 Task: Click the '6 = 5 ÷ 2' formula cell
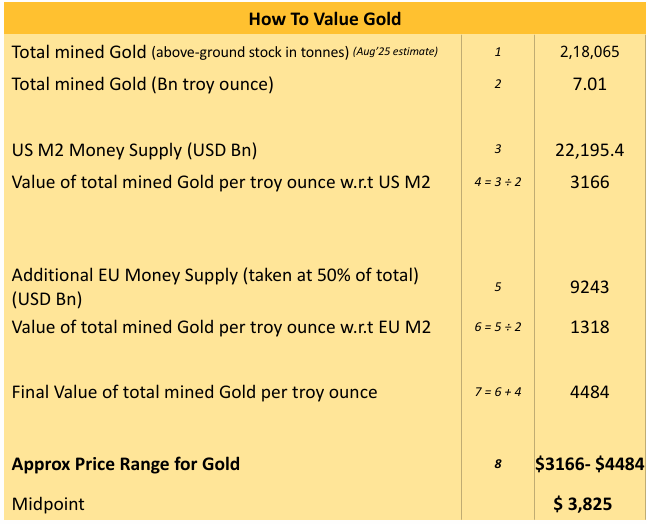point(497,327)
